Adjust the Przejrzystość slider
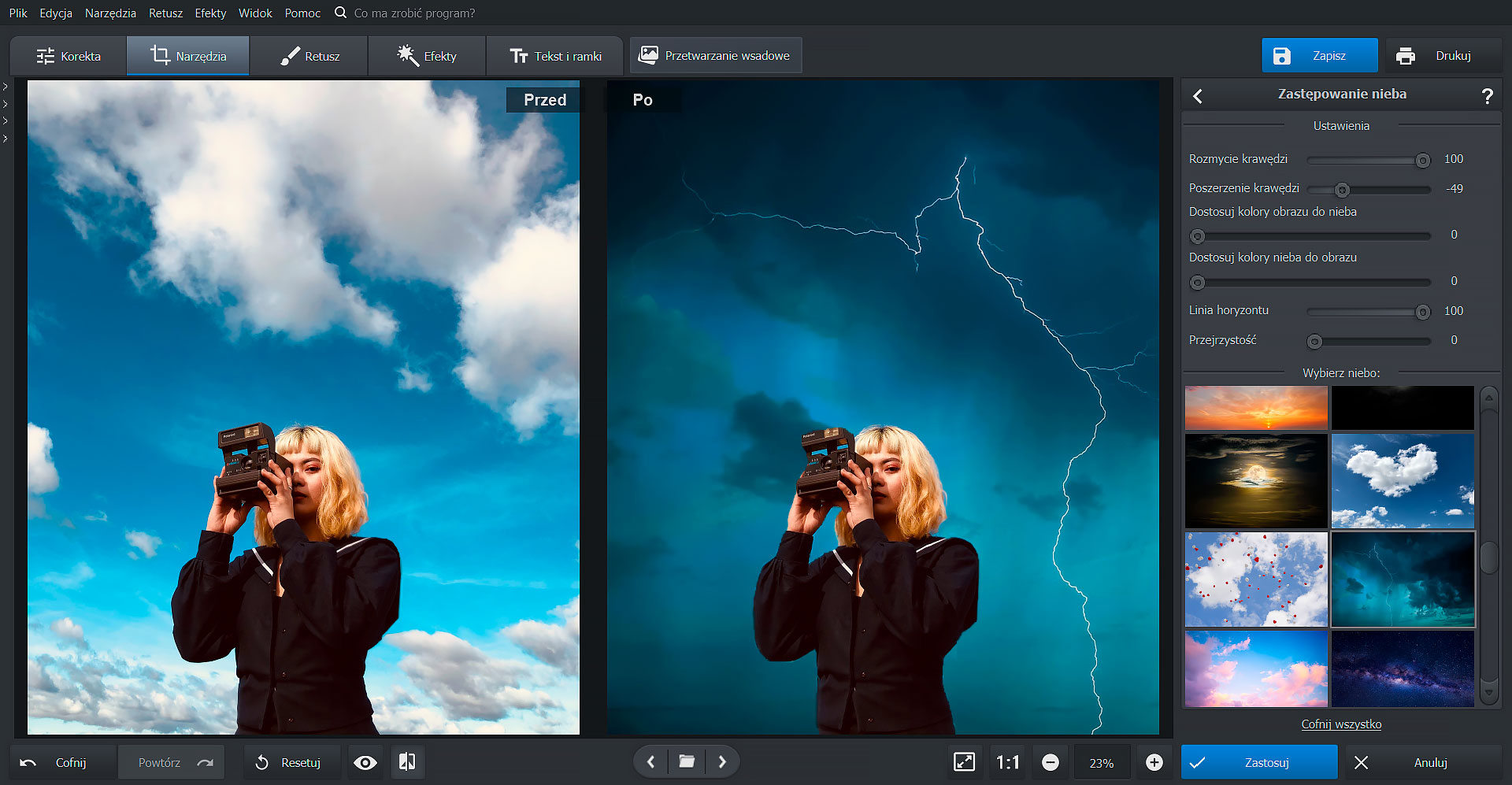 tap(1369, 341)
